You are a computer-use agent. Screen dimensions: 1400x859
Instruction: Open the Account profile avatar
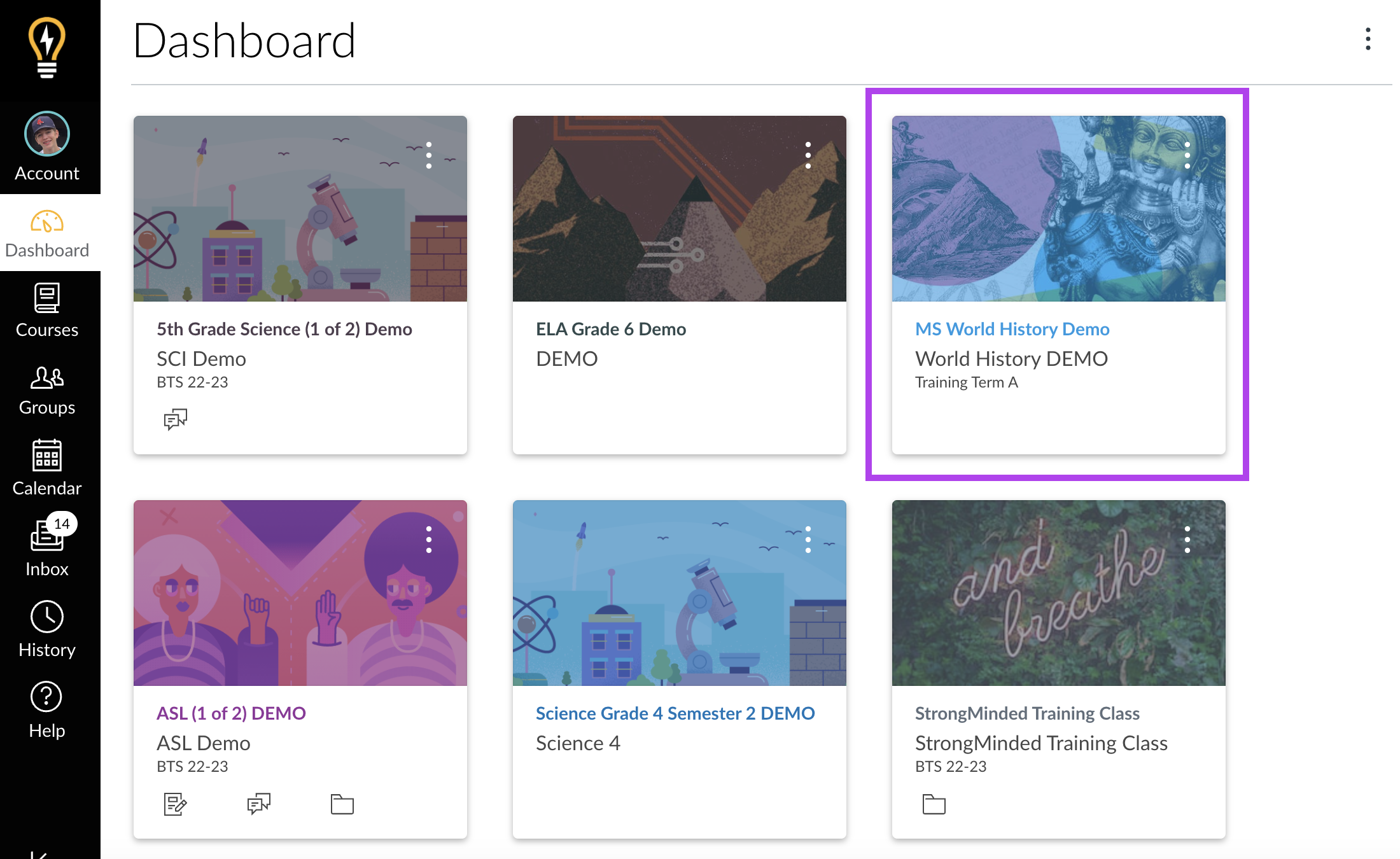coord(47,134)
